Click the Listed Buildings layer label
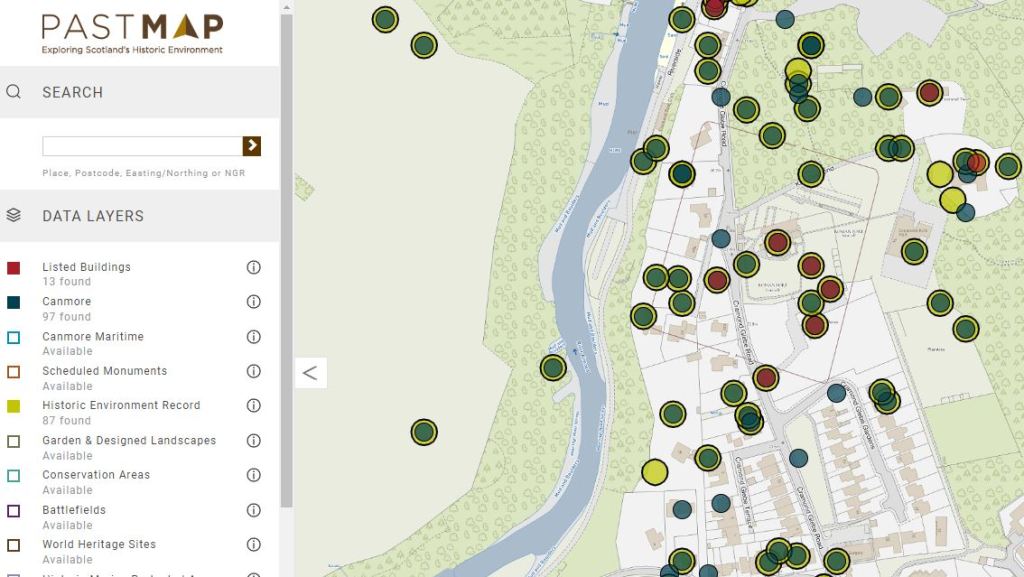The height and width of the screenshot is (577, 1024). click(x=86, y=267)
